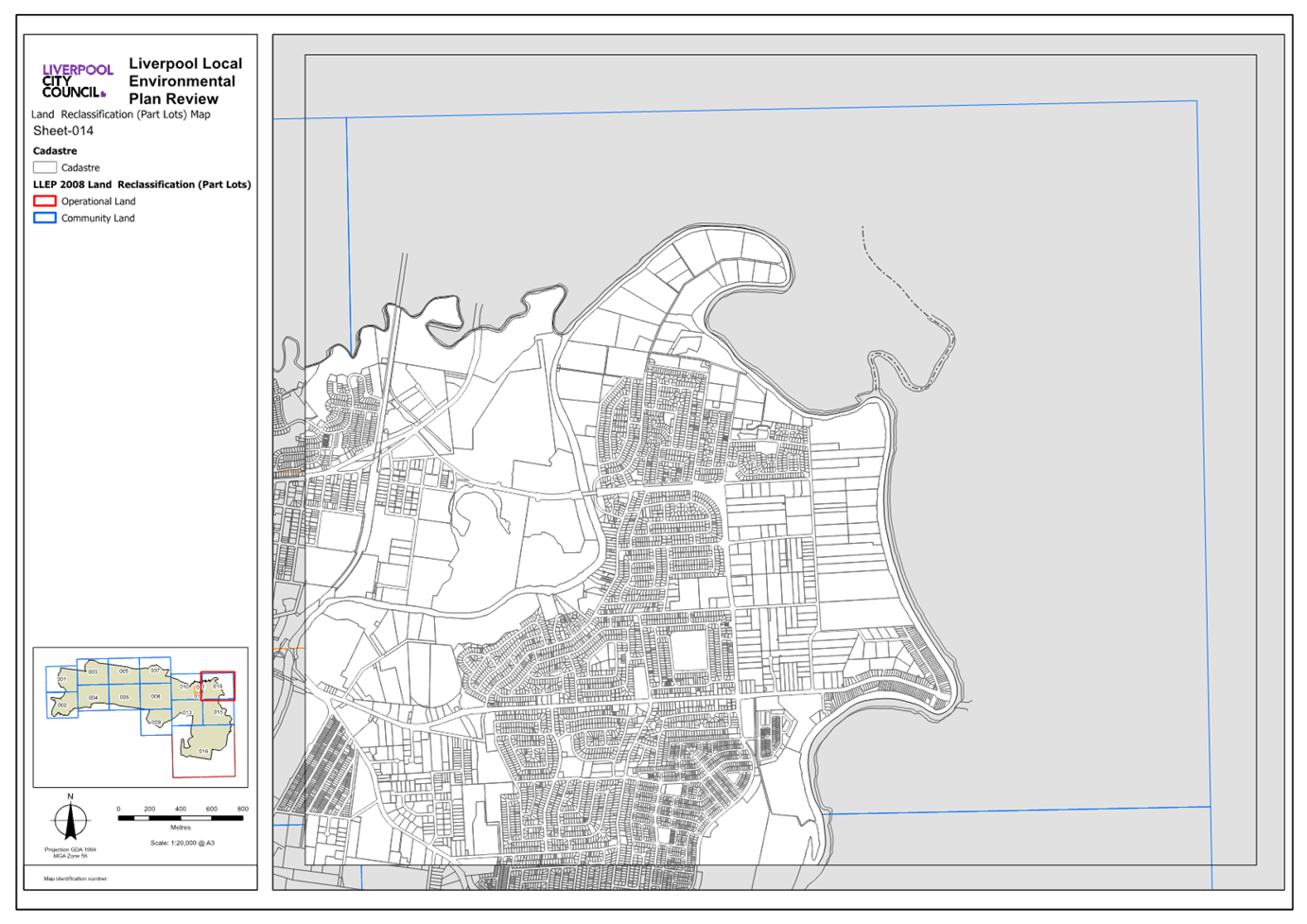Click sheet 008 in the index map

click(x=156, y=696)
